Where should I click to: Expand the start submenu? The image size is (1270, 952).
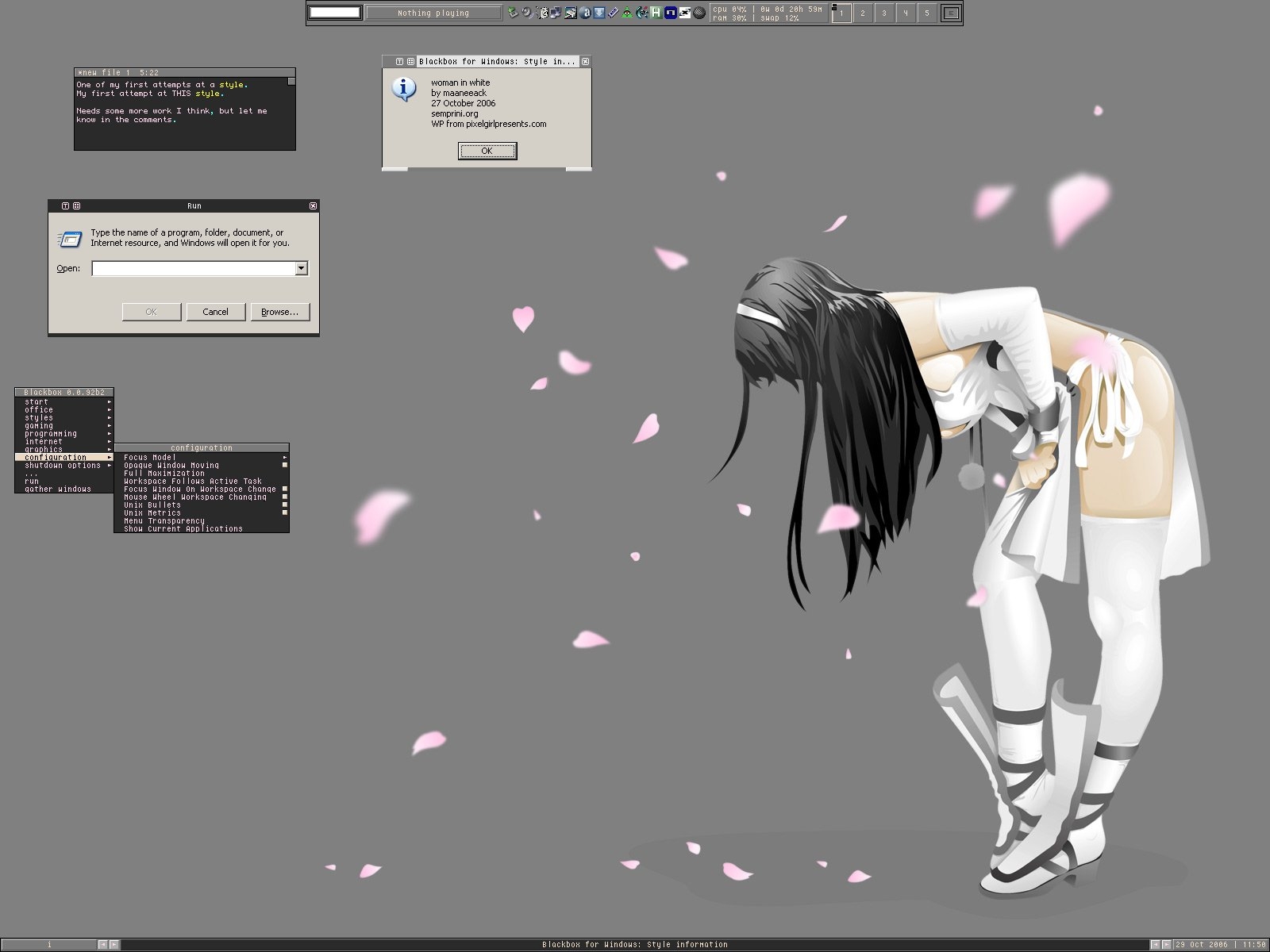coord(64,401)
